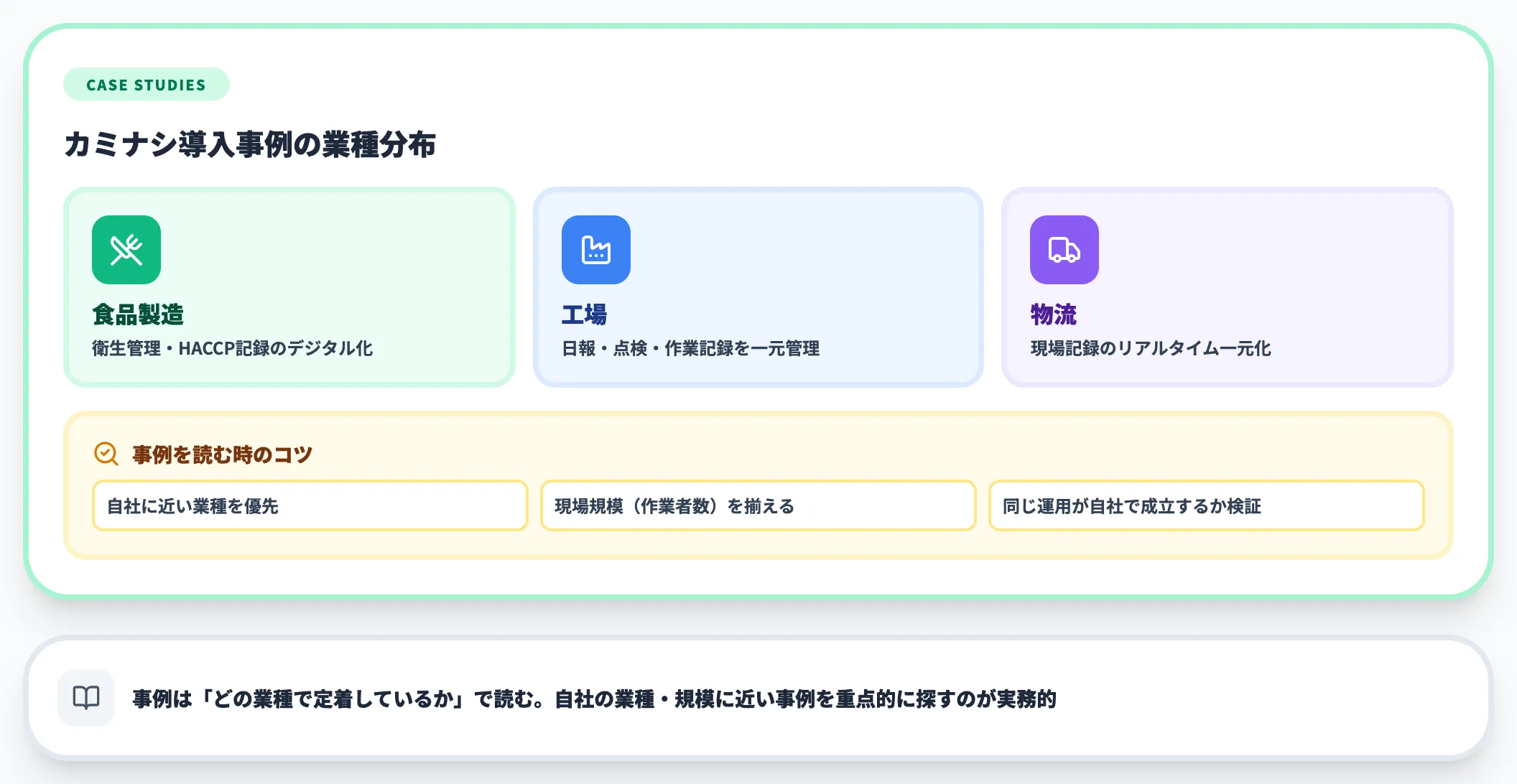Click the 自社に近い業種を優先 tip chip
The width and height of the screenshot is (1517, 784).
(x=310, y=506)
